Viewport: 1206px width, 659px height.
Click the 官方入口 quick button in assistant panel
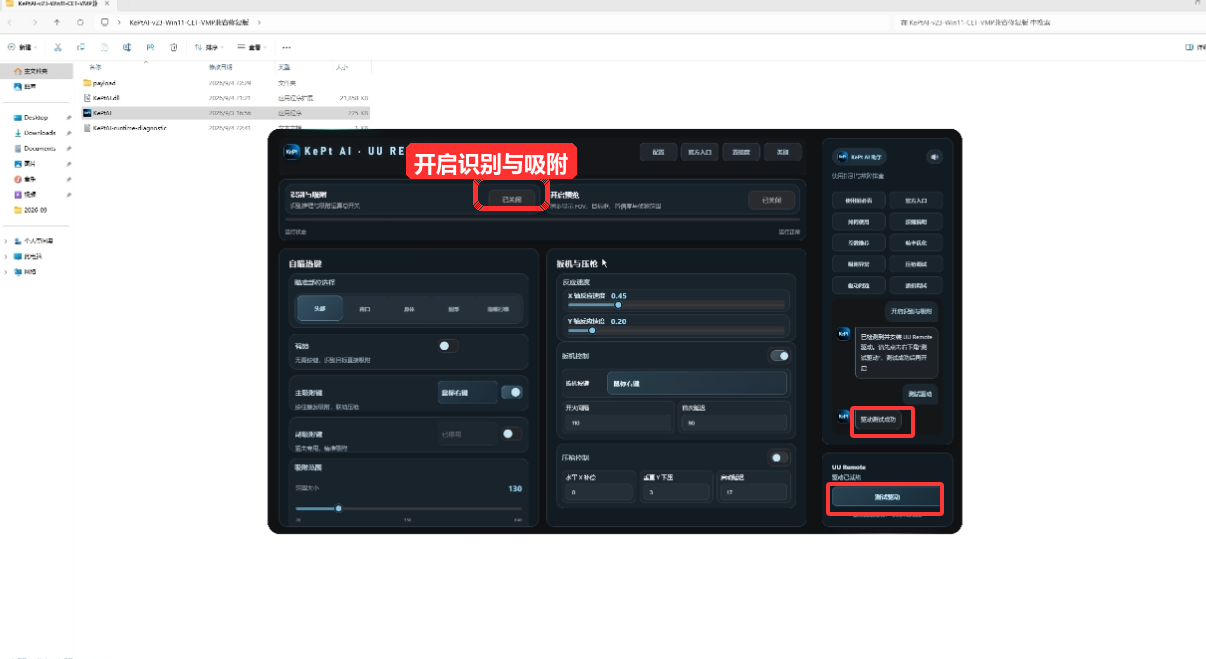tap(915, 200)
